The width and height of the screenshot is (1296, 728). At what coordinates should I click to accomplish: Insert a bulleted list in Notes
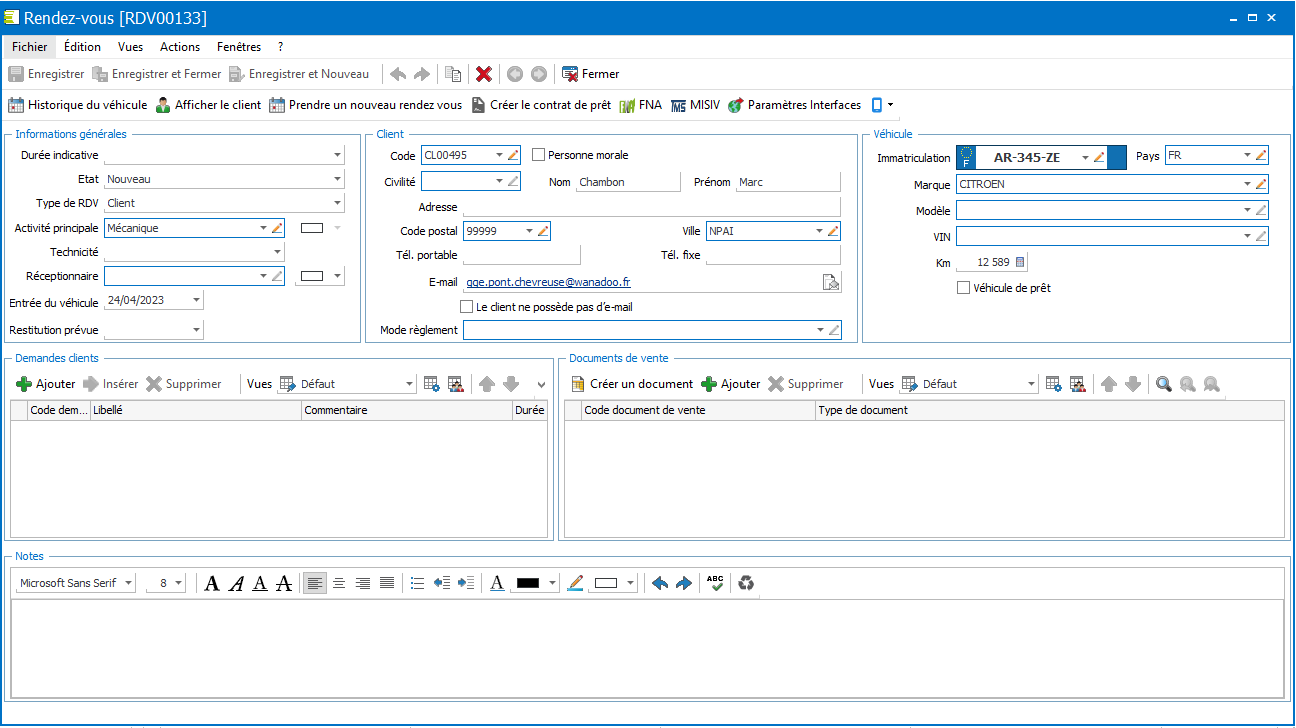tap(418, 584)
